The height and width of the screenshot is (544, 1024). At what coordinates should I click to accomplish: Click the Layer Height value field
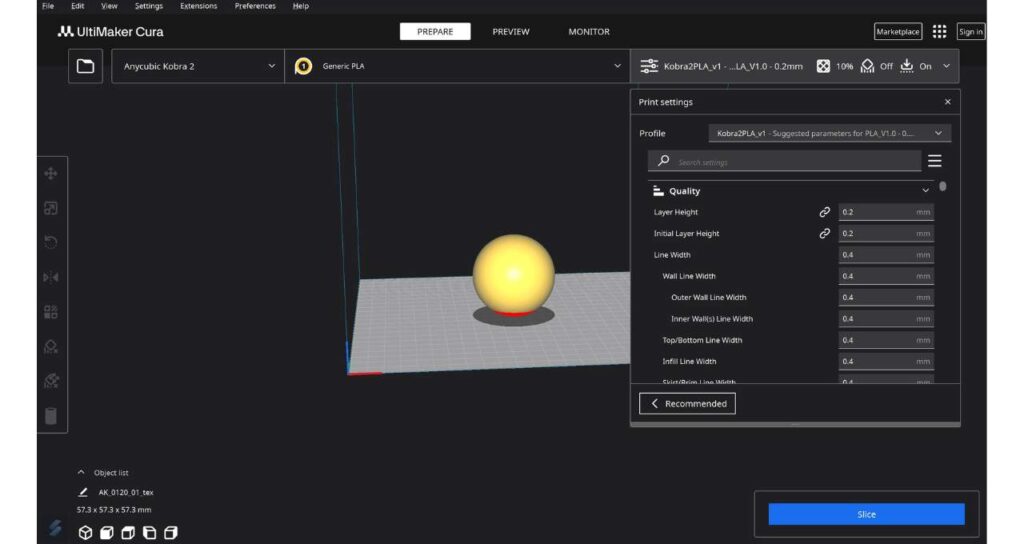coord(886,212)
